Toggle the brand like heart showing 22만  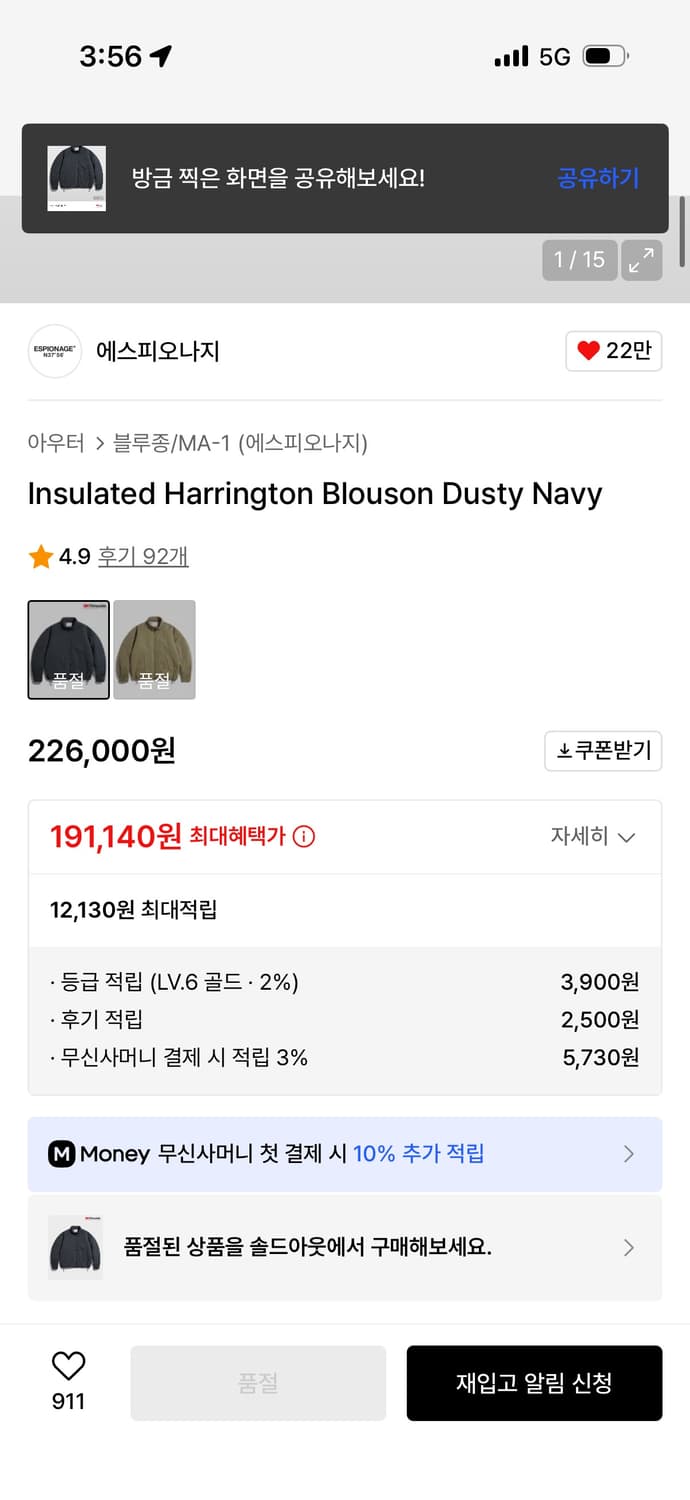pyautogui.click(x=613, y=351)
